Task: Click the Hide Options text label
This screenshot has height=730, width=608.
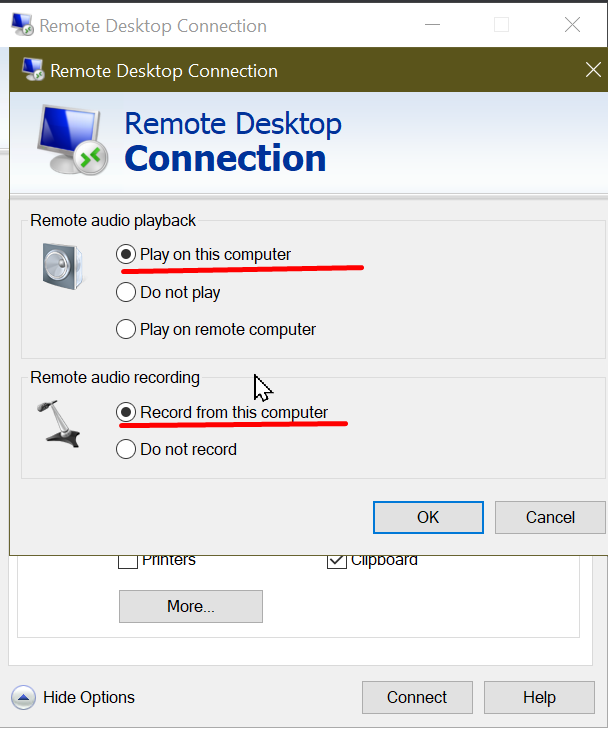Action: [89, 697]
